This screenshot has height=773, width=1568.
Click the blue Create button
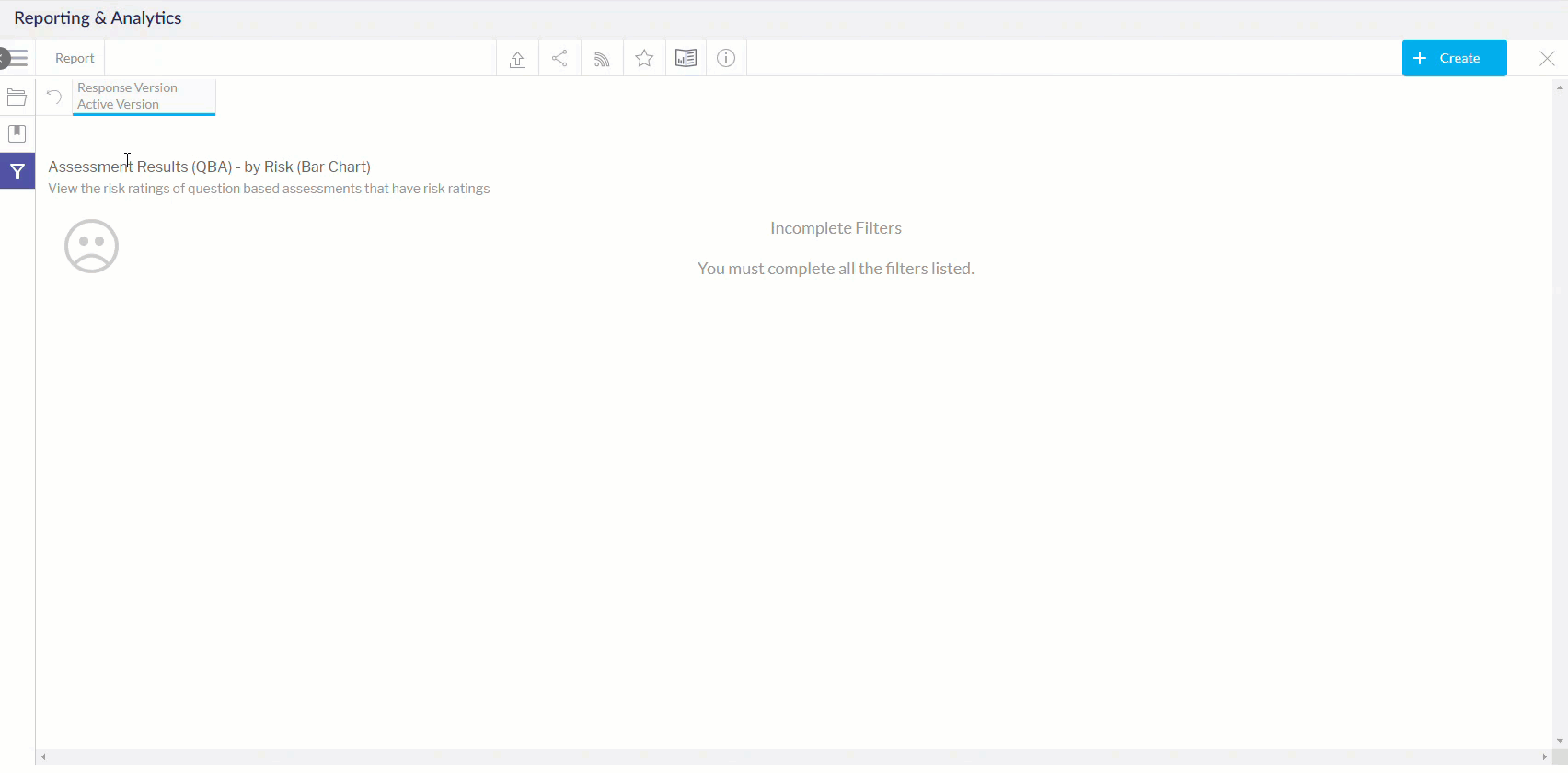click(1454, 58)
